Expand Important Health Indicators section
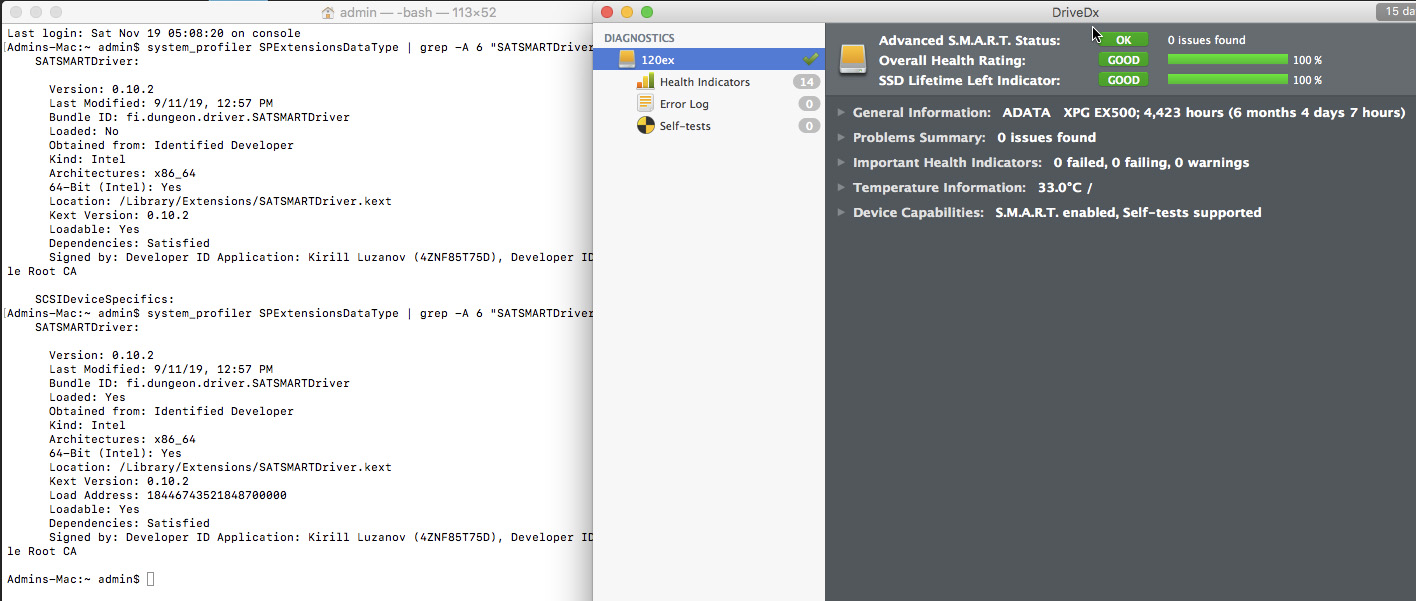The width and height of the screenshot is (1416, 601). tap(841, 163)
